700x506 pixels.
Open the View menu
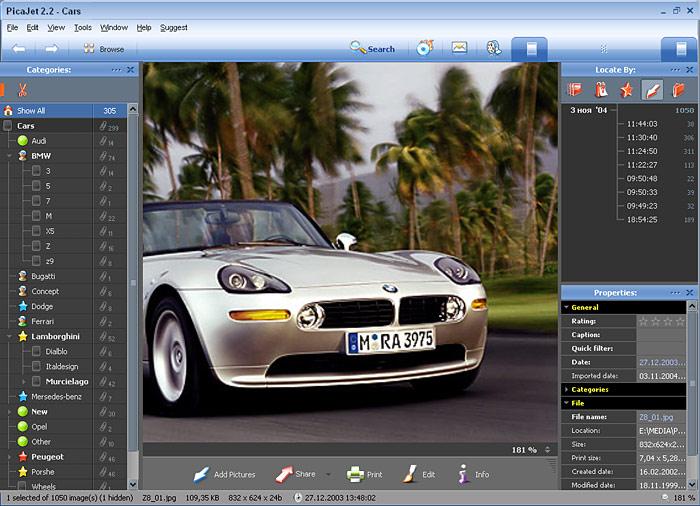click(56, 28)
